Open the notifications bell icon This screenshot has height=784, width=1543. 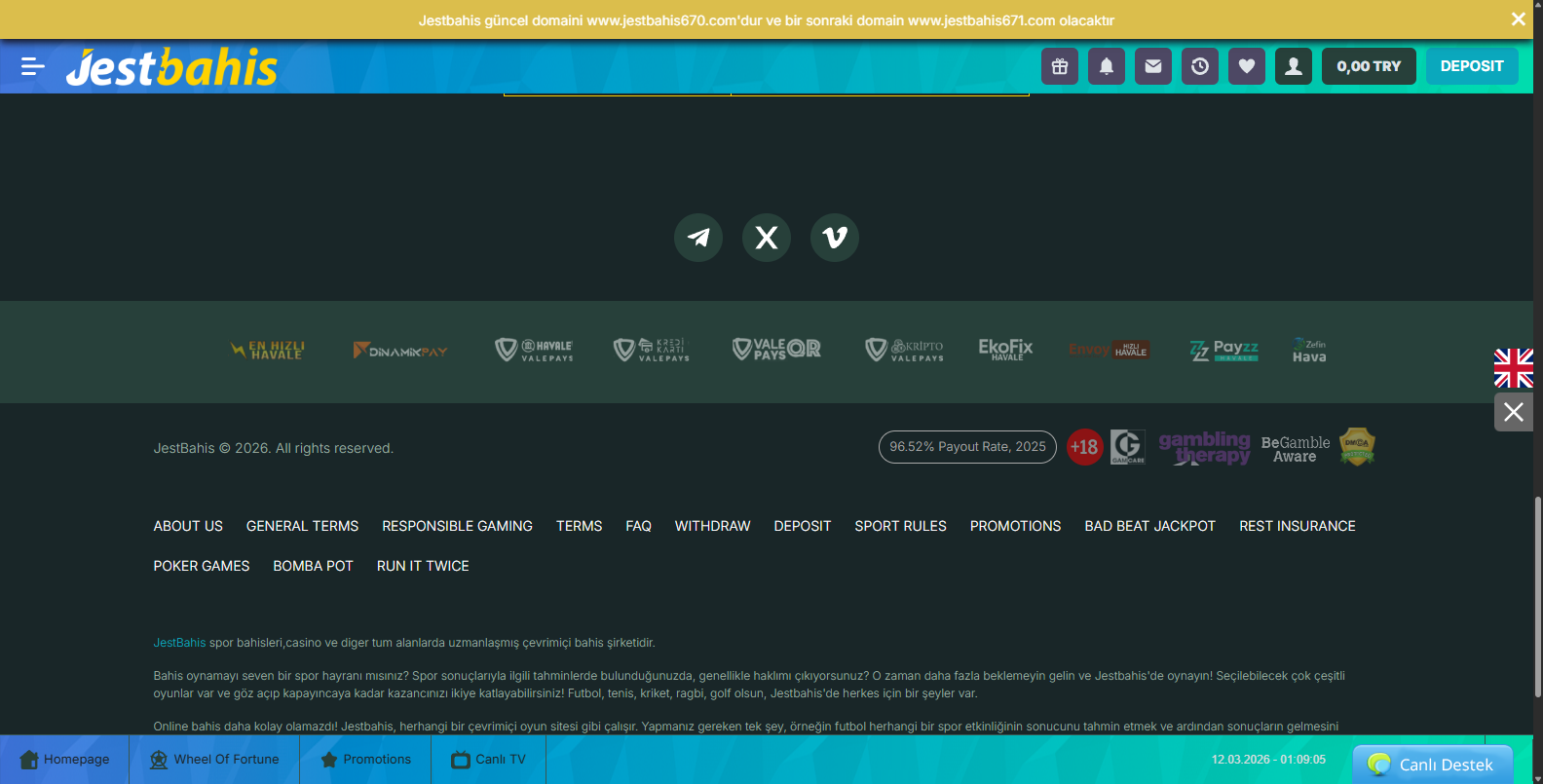click(x=1107, y=66)
